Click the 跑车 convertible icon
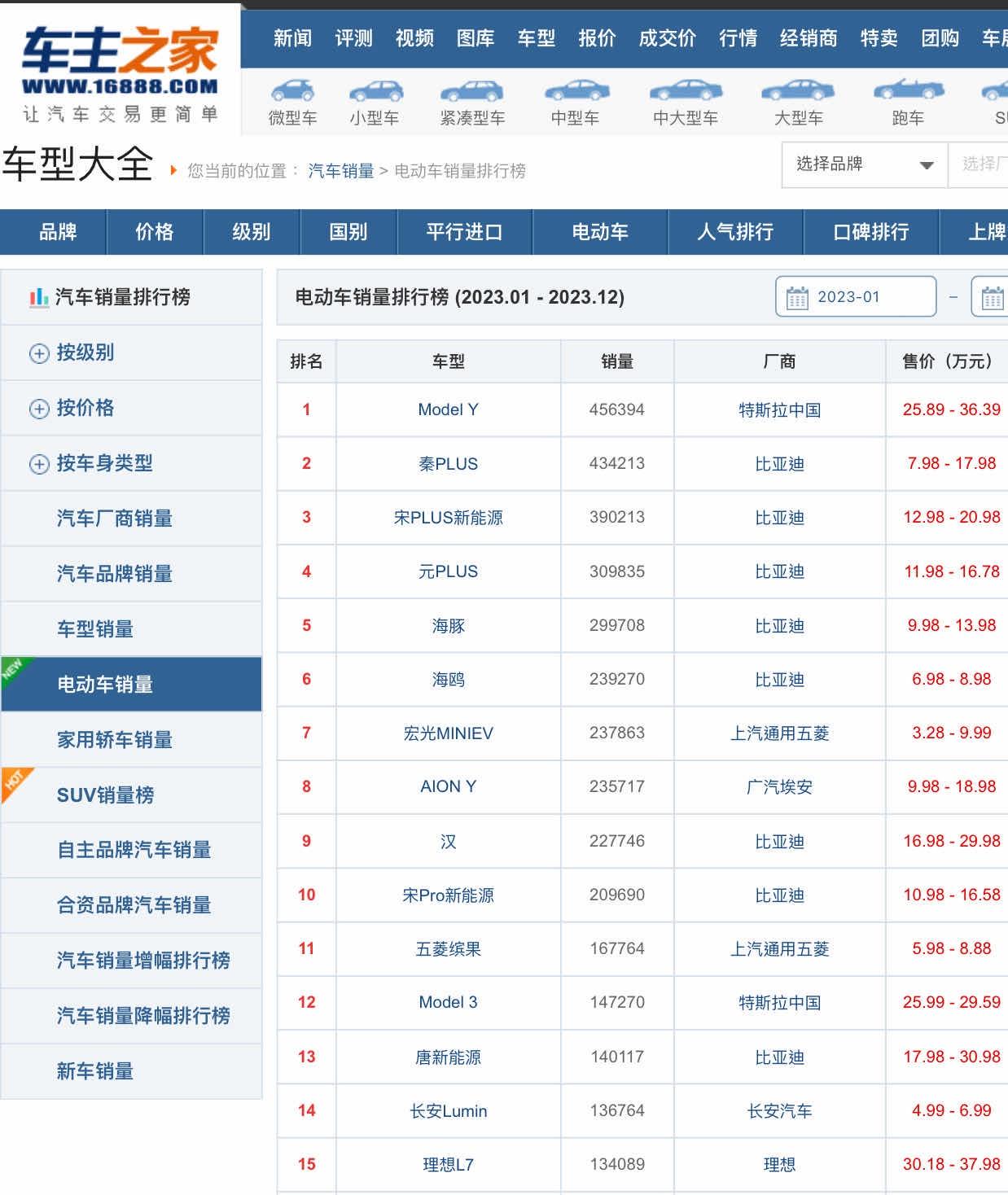 click(x=908, y=91)
